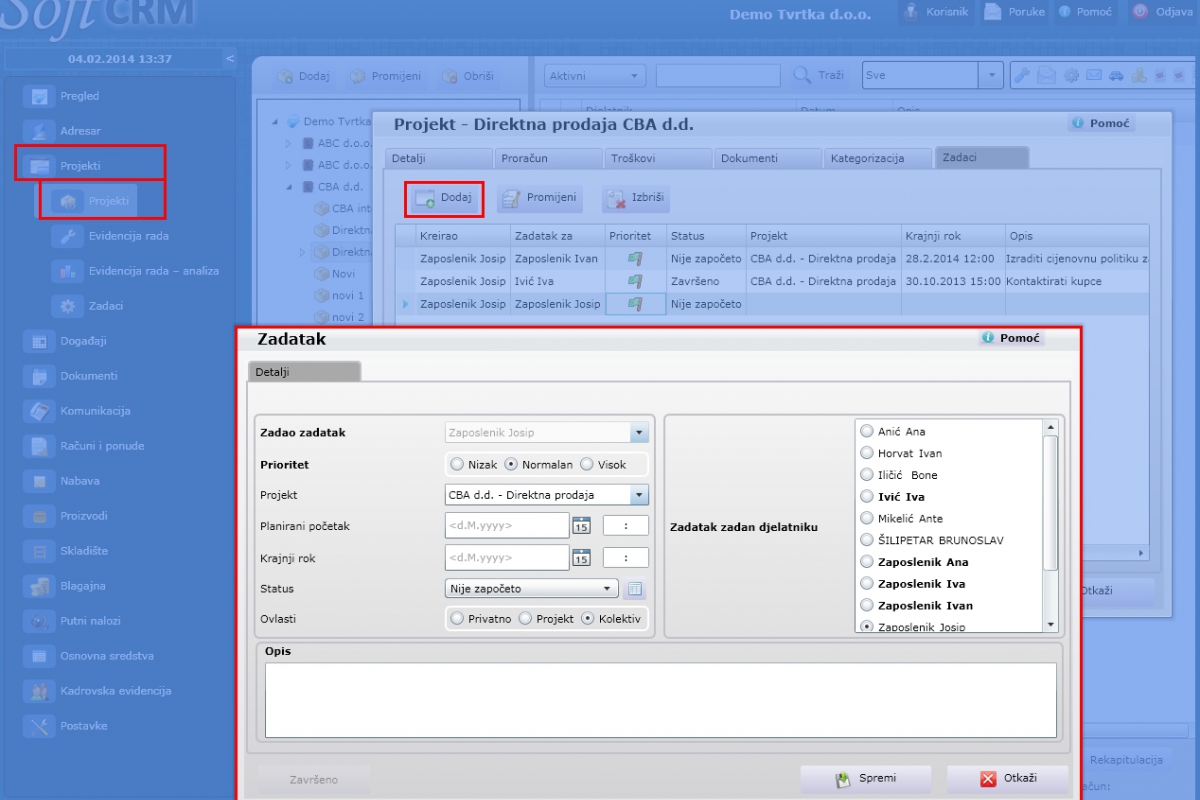Select the Detalji tab in Zadatak dialog
The image size is (1200, 800).
304,372
